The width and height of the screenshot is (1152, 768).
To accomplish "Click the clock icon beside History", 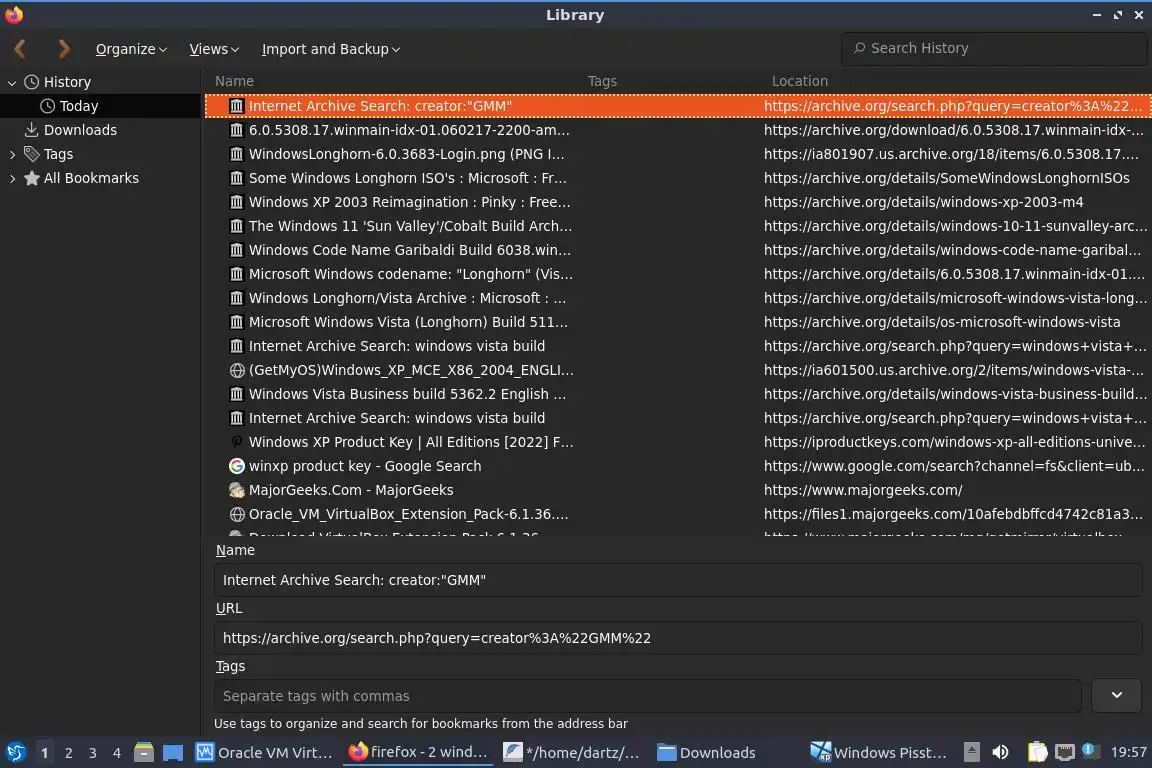I will (x=32, y=82).
